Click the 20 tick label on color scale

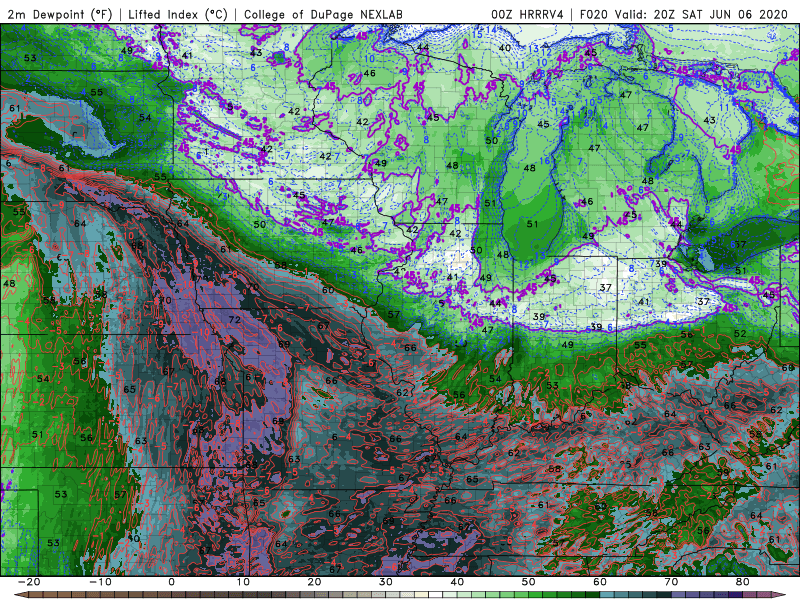coord(314,582)
